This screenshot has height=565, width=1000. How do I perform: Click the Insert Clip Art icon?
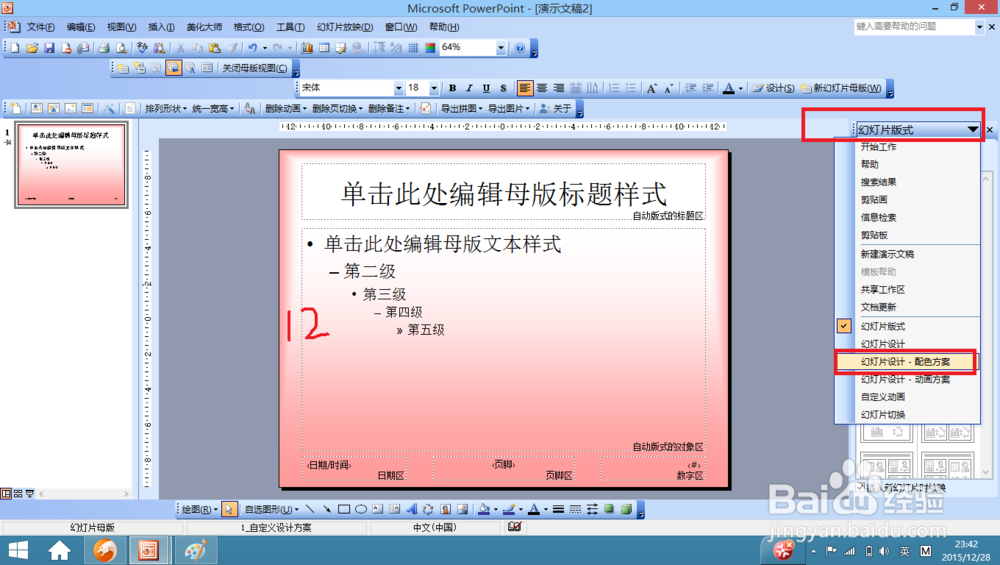(445, 509)
